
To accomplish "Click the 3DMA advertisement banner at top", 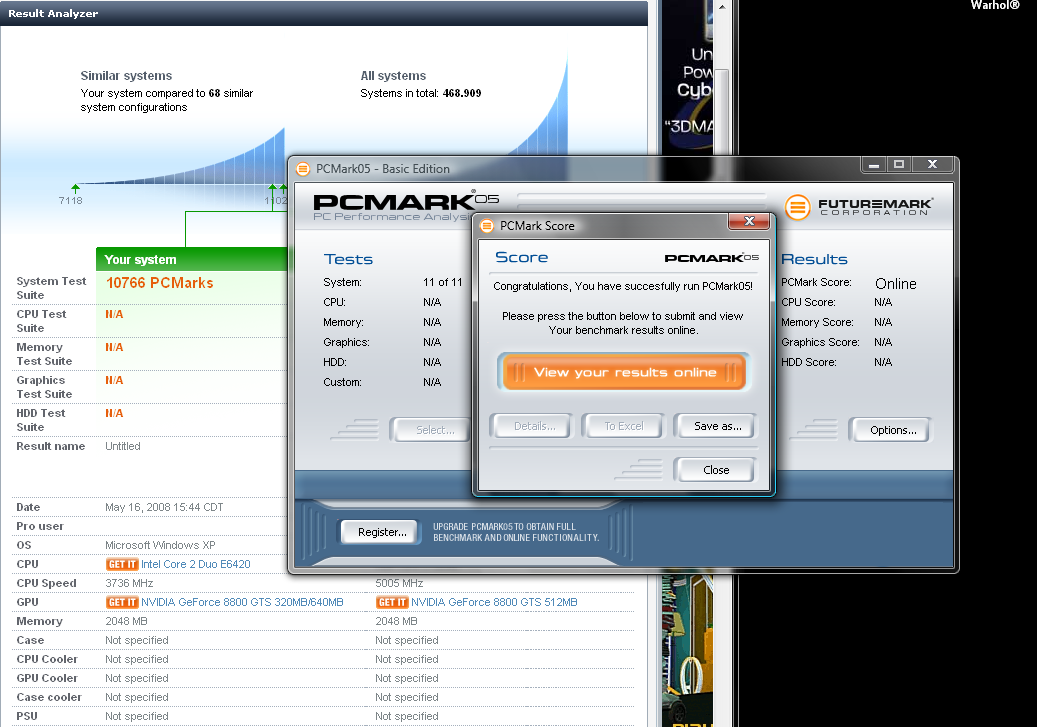I will (x=688, y=79).
